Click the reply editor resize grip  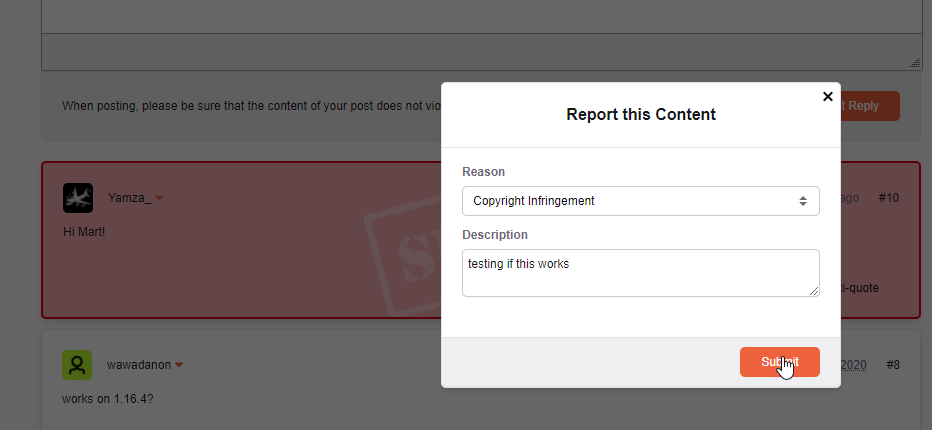[915, 63]
